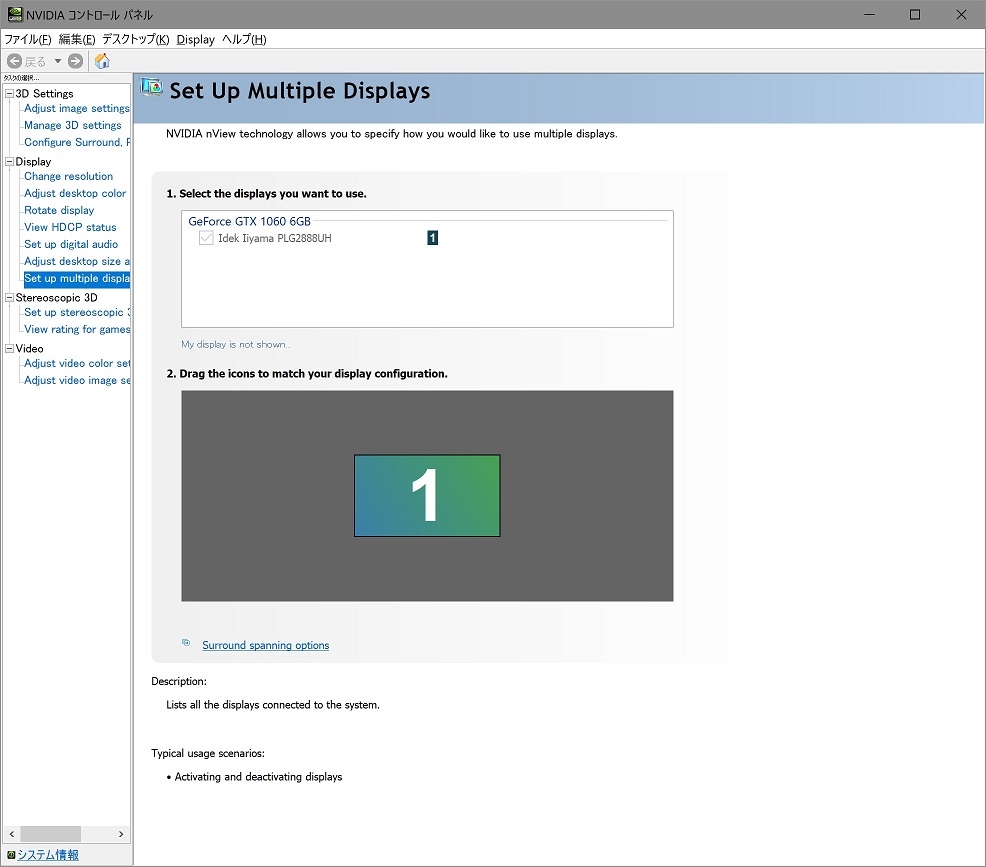The image size is (986, 867).
Task: Click the NVIDIA logo in title bar
Action: point(14,14)
